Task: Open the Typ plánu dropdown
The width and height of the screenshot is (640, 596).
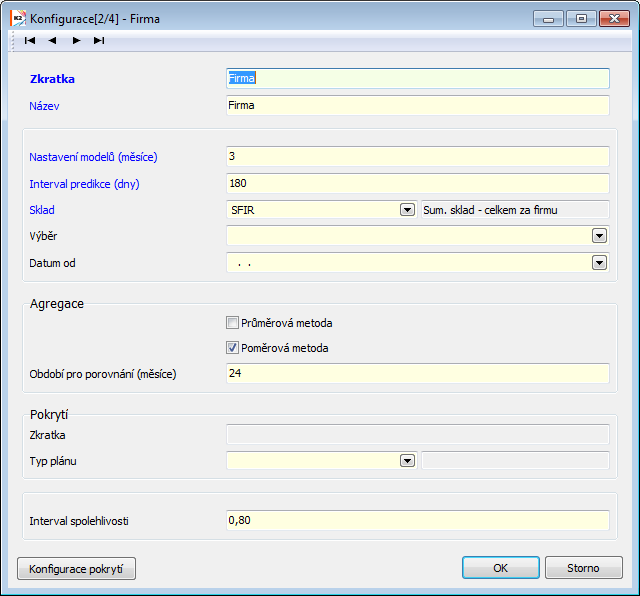Action: tap(407, 461)
